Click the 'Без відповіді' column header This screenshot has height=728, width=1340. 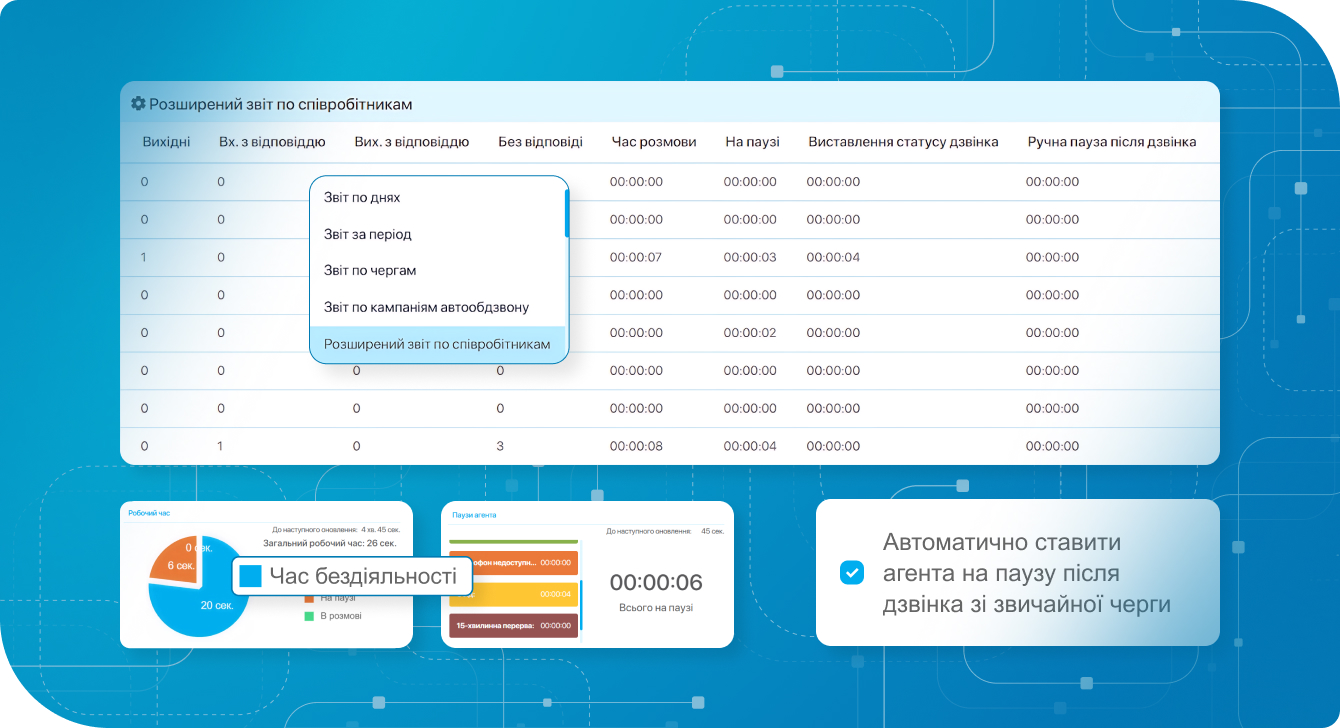coord(540,142)
